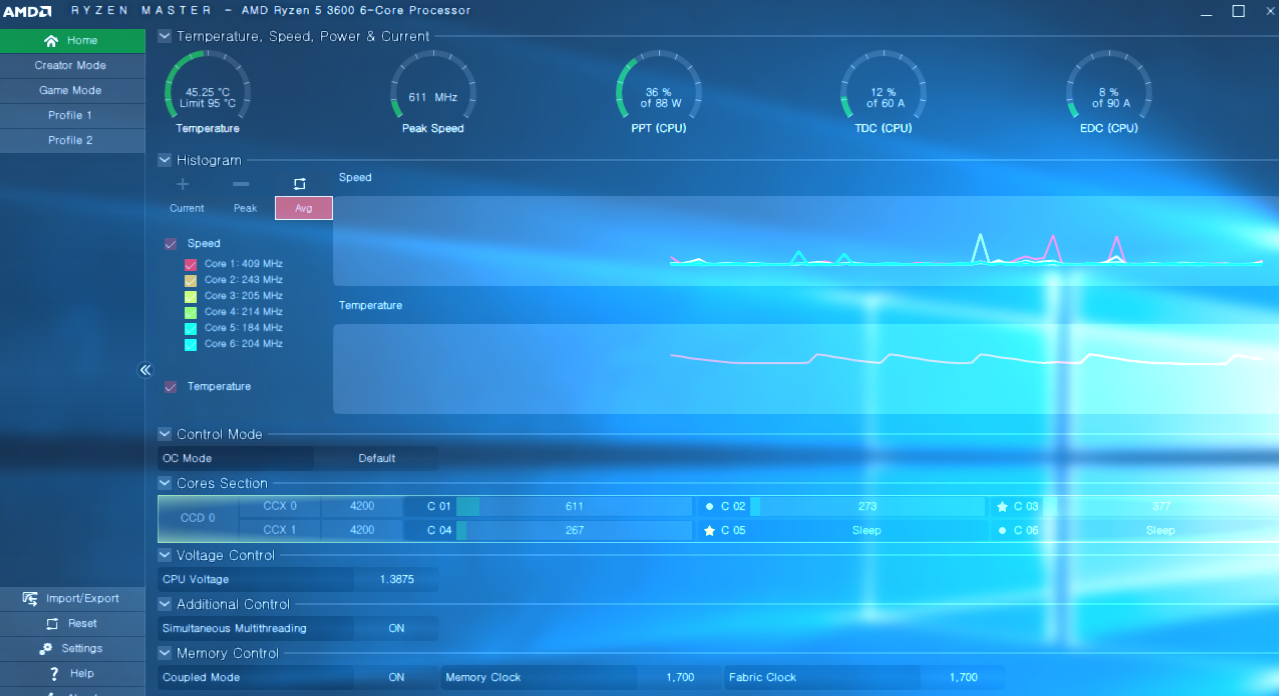Viewport: 1279px width, 696px height.
Task: Select the Avg histogram view
Action: 304,209
